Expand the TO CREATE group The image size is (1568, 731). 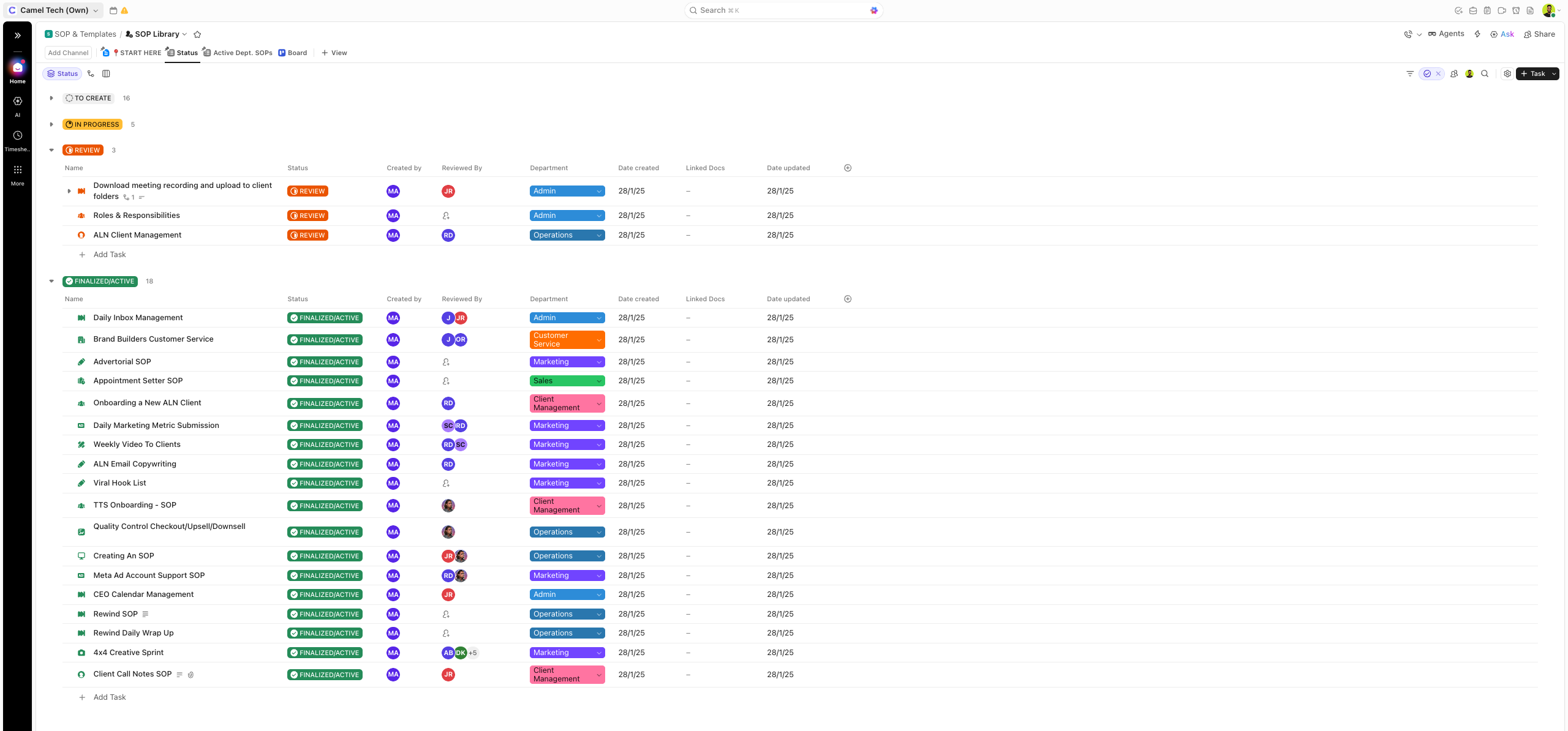tap(51, 98)
